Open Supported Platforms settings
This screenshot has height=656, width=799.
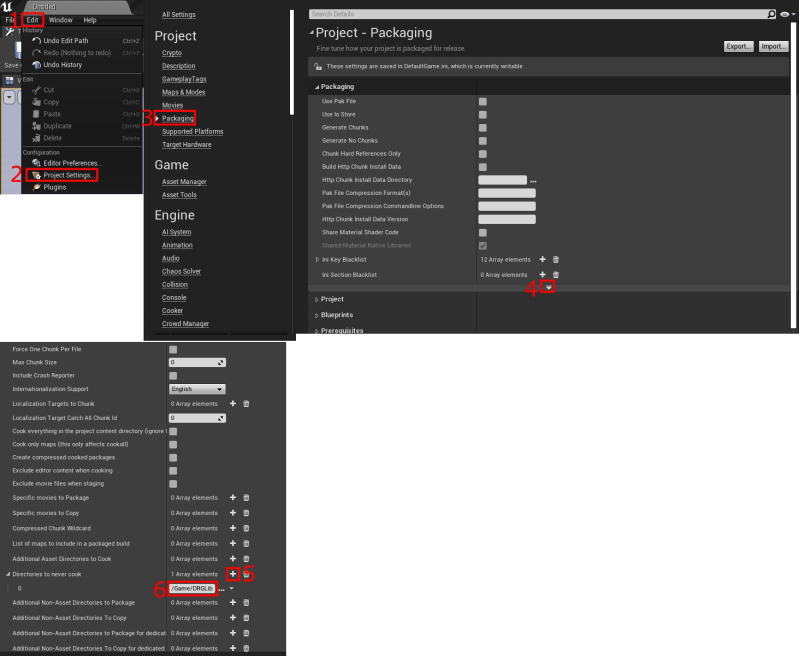(193, 132)
